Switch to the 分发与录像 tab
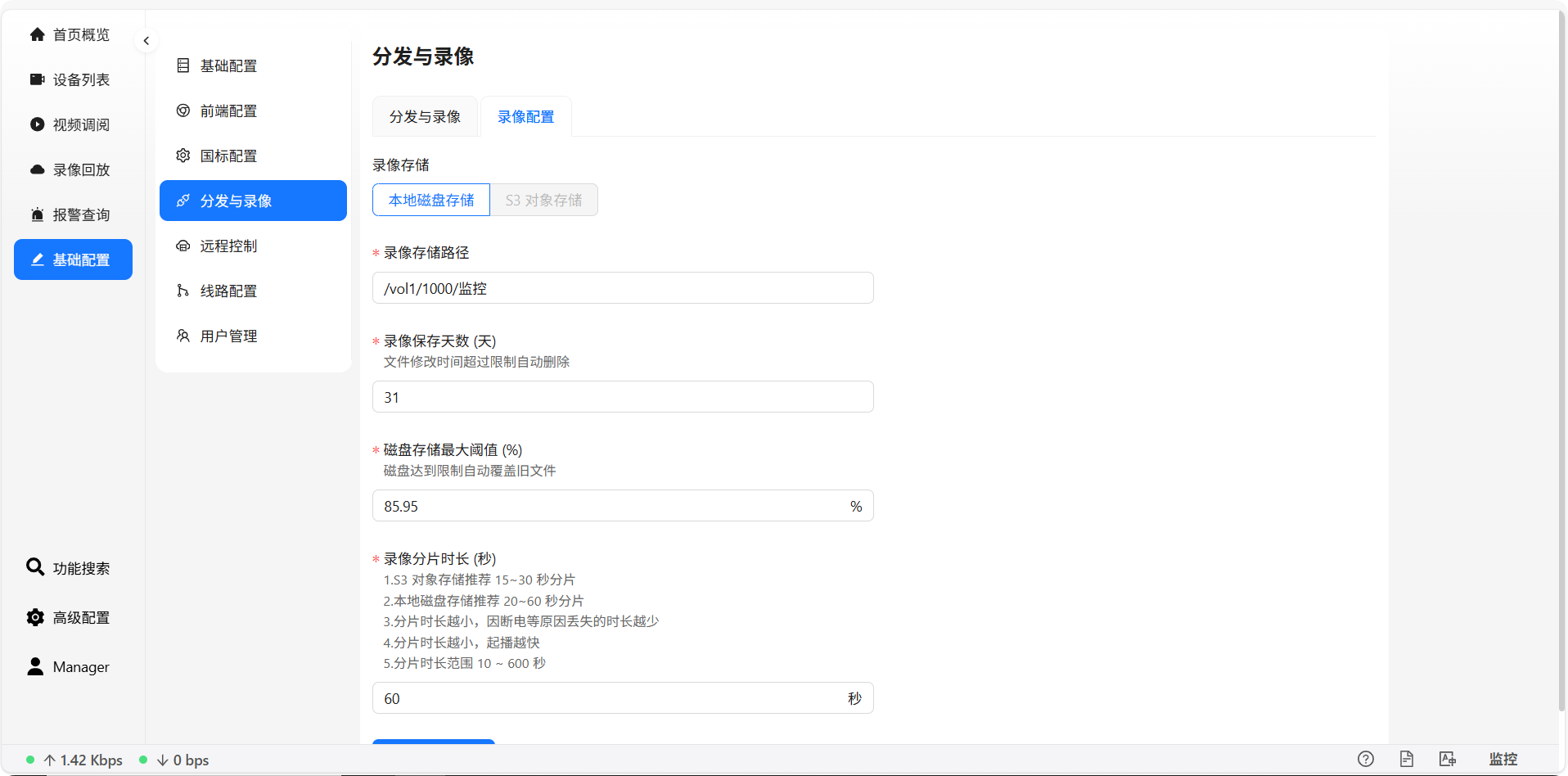 425,116
